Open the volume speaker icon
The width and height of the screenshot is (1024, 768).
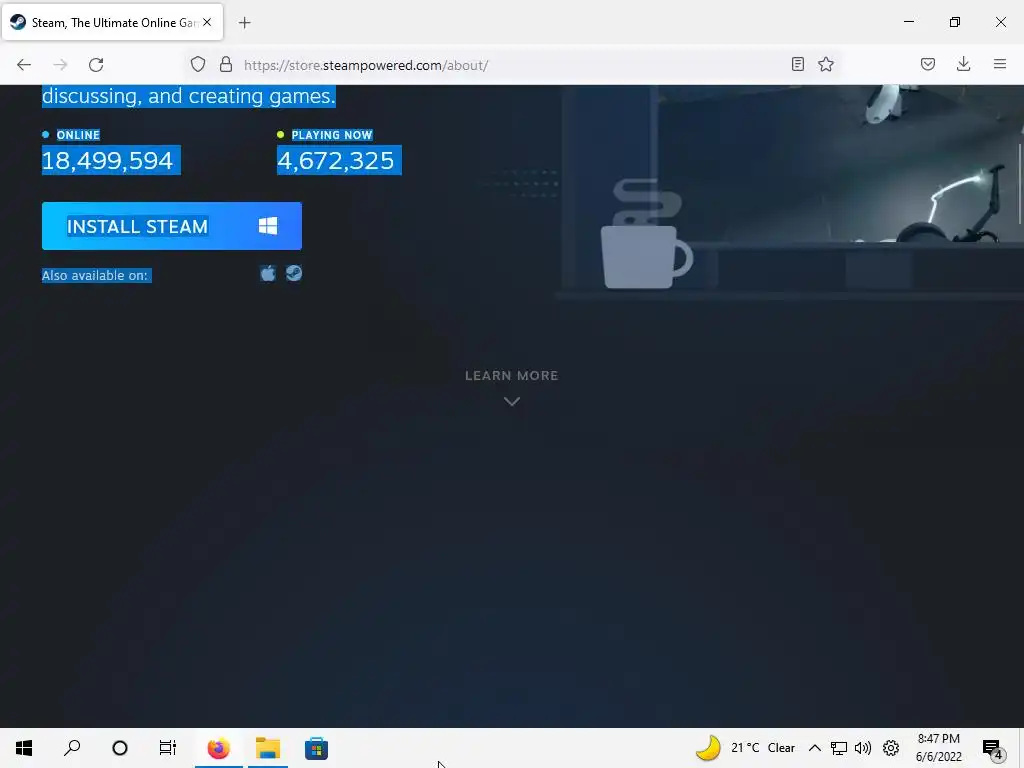pyautogui.click(x=863, y=748)
